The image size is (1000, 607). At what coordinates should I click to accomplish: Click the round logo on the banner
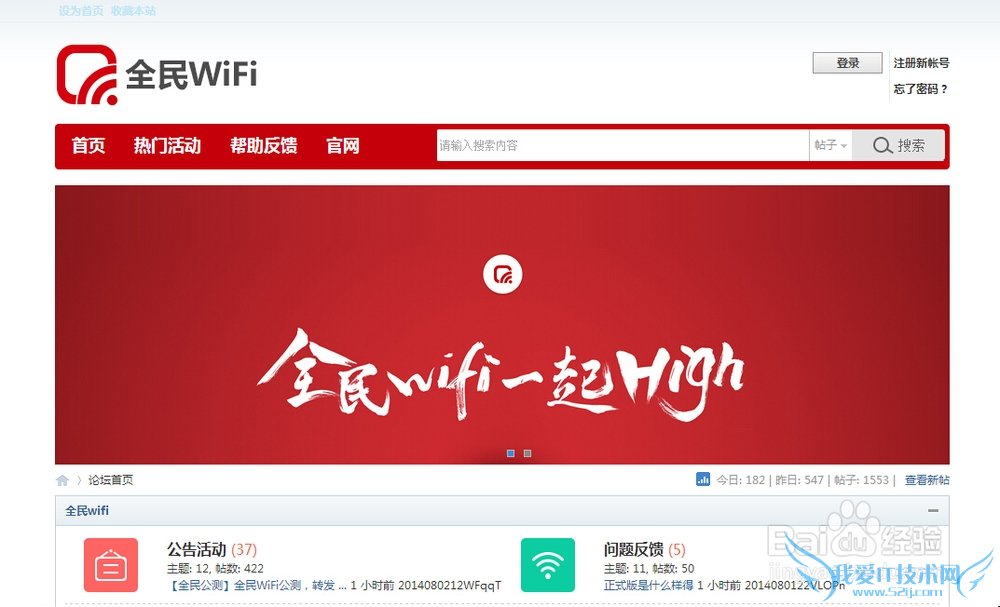tap(503, 275)
